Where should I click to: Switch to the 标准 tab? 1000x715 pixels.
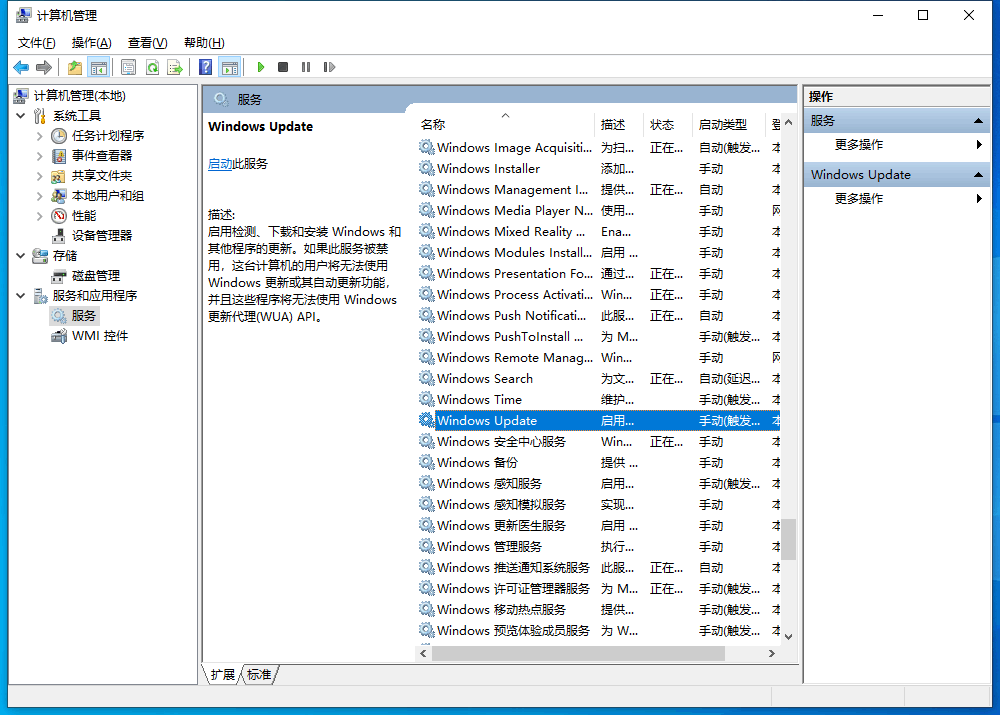pyautogui.click(x=259, y=675)
